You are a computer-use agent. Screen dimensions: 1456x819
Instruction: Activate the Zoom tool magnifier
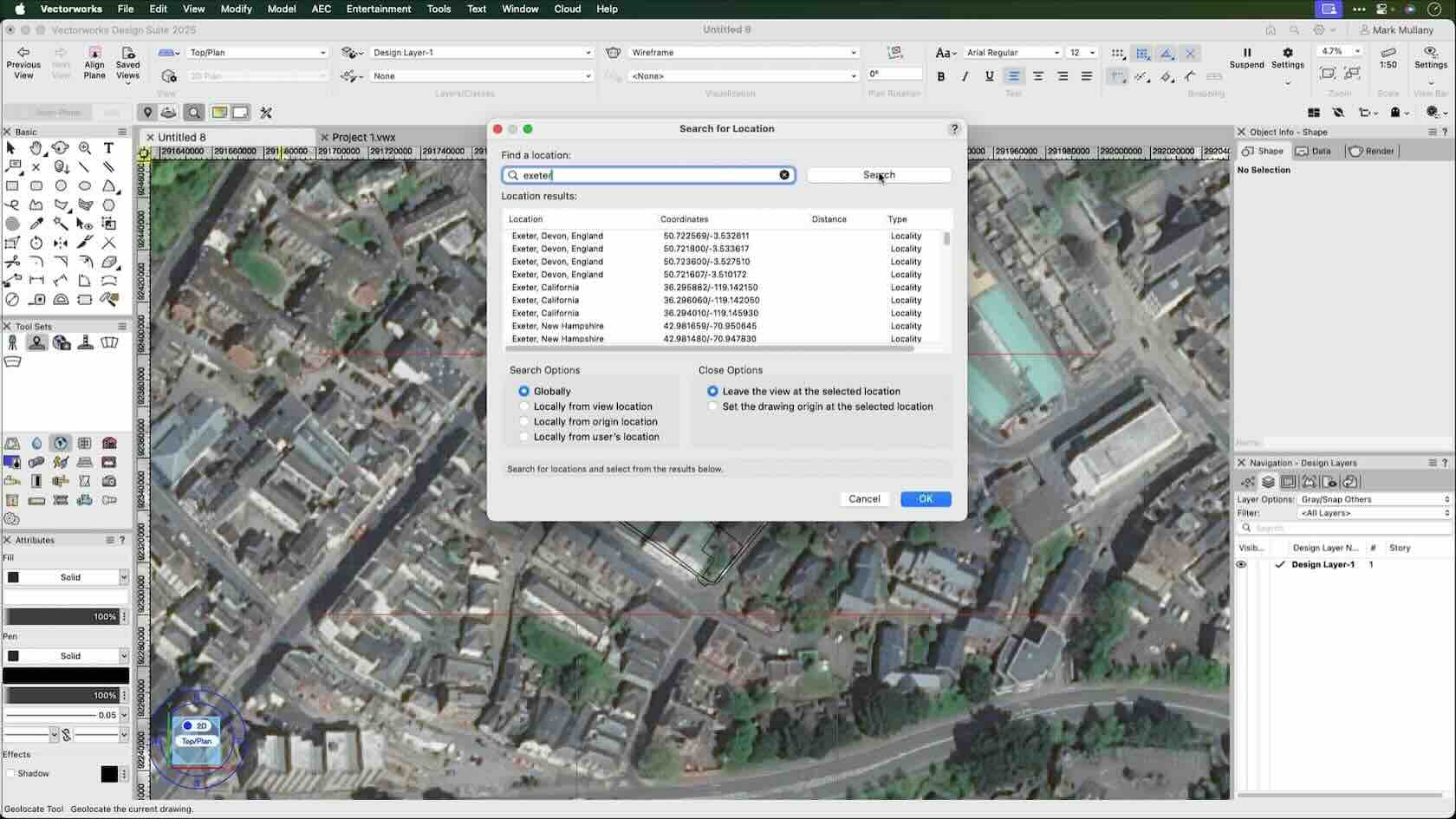tap(85, 148)
